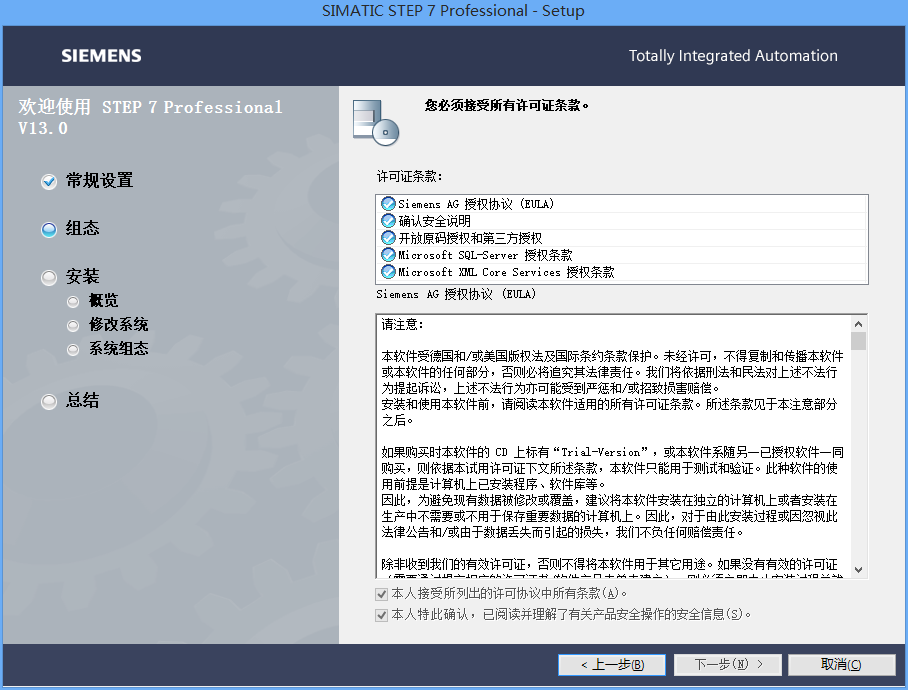Viewport: 908px width, 690px height.
Task: Select Microsoft XML Core Services 授权条款 entry
Action: [621, 271]
